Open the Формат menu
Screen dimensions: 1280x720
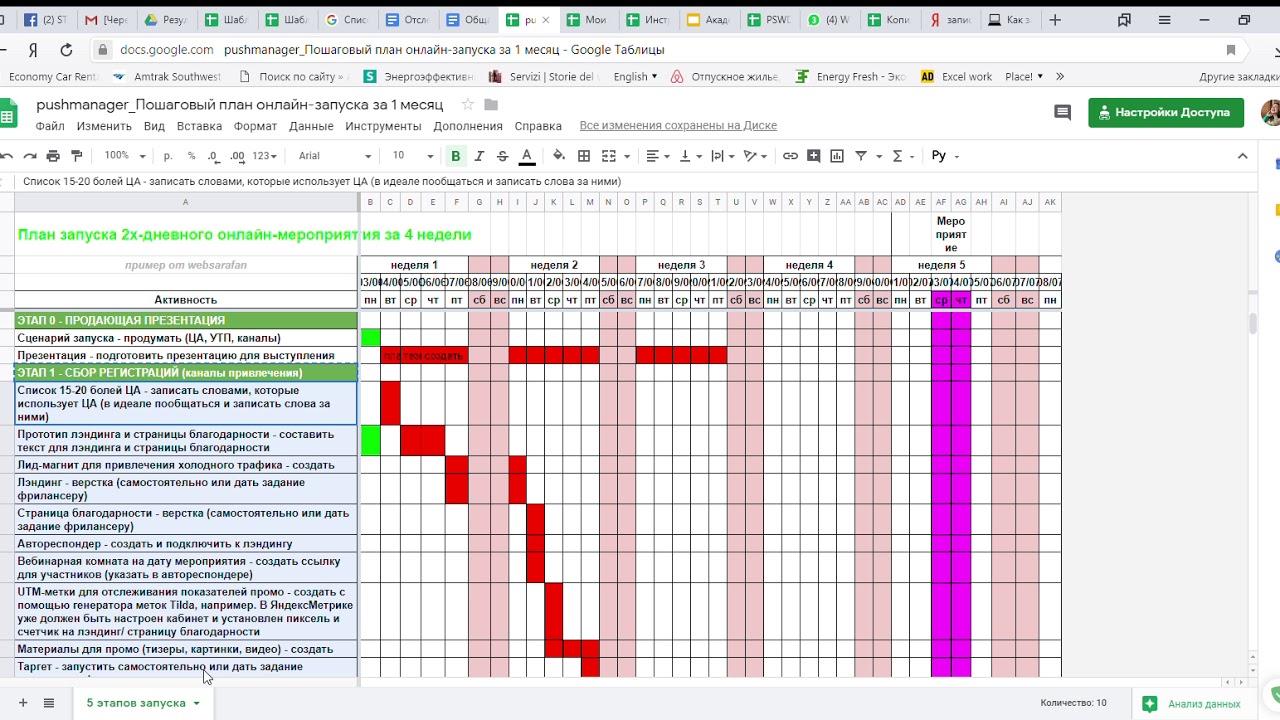(x=255, y=126)
